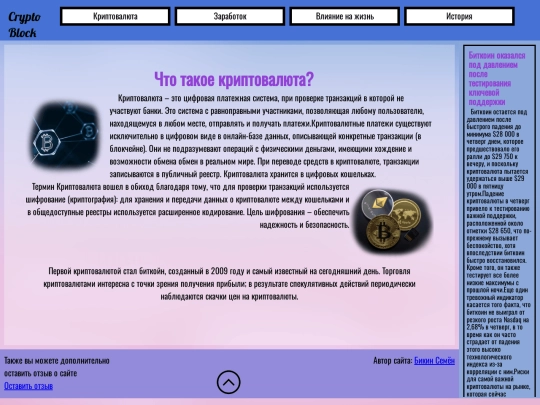Click the paragraph starting Первой криптовалютой стал биткойн
The height and width of the screenshot is (405, 540).
tap(229, 283)
